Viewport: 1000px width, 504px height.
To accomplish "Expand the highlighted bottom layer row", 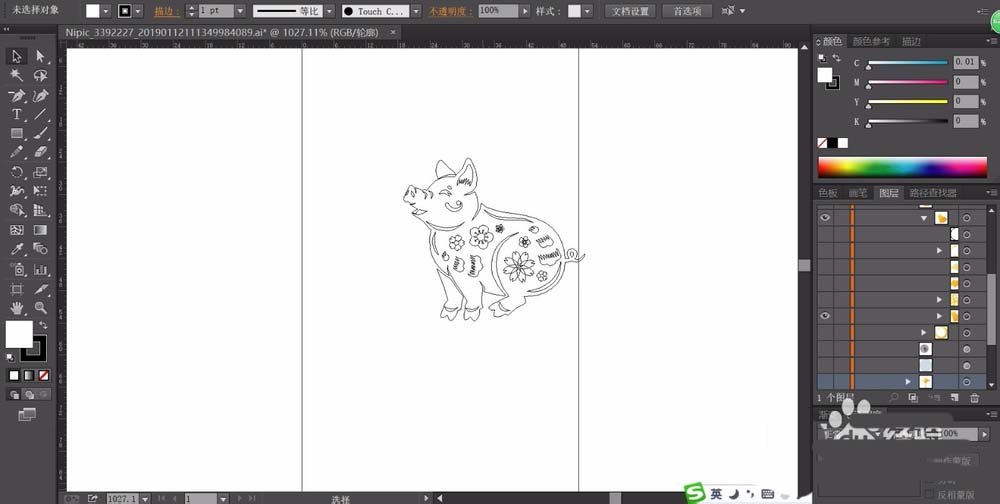I will pos(908,382).
